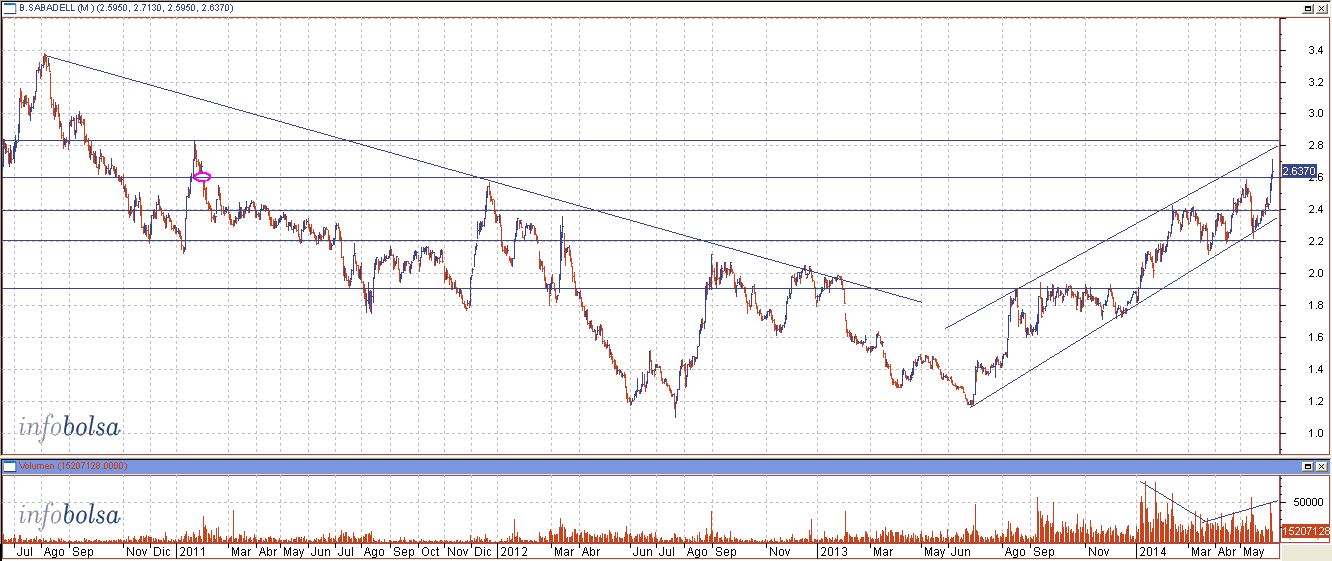Image resolution: width=1332 pixels, height=561 pixels.
Task: Select the magenta ellipse marker on the chart
Action: (201, 176)
